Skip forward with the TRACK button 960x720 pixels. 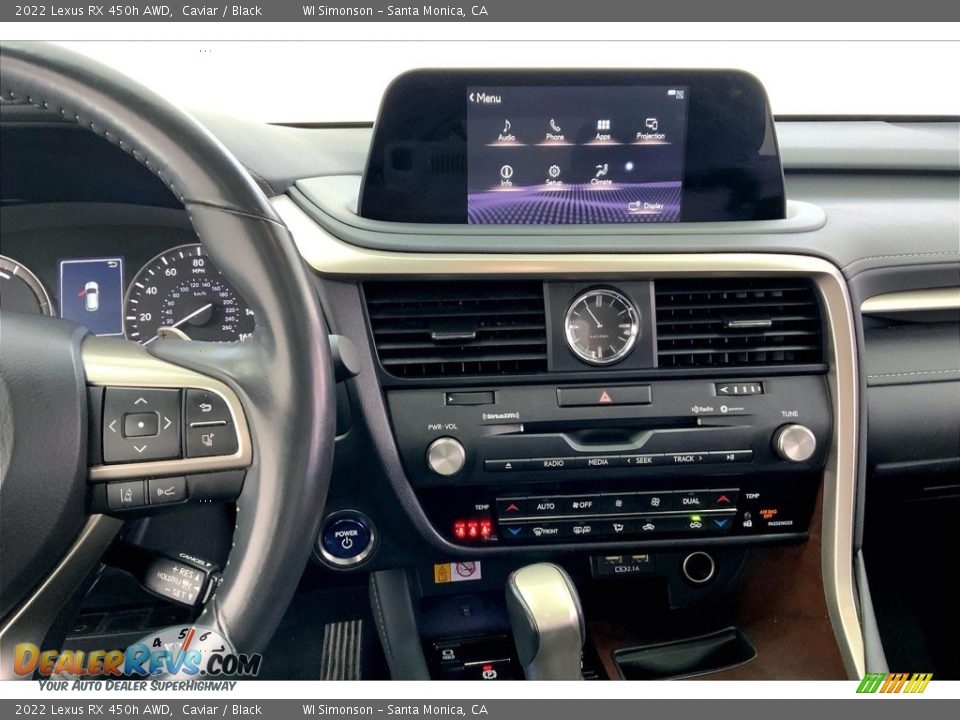coord(686,458)
